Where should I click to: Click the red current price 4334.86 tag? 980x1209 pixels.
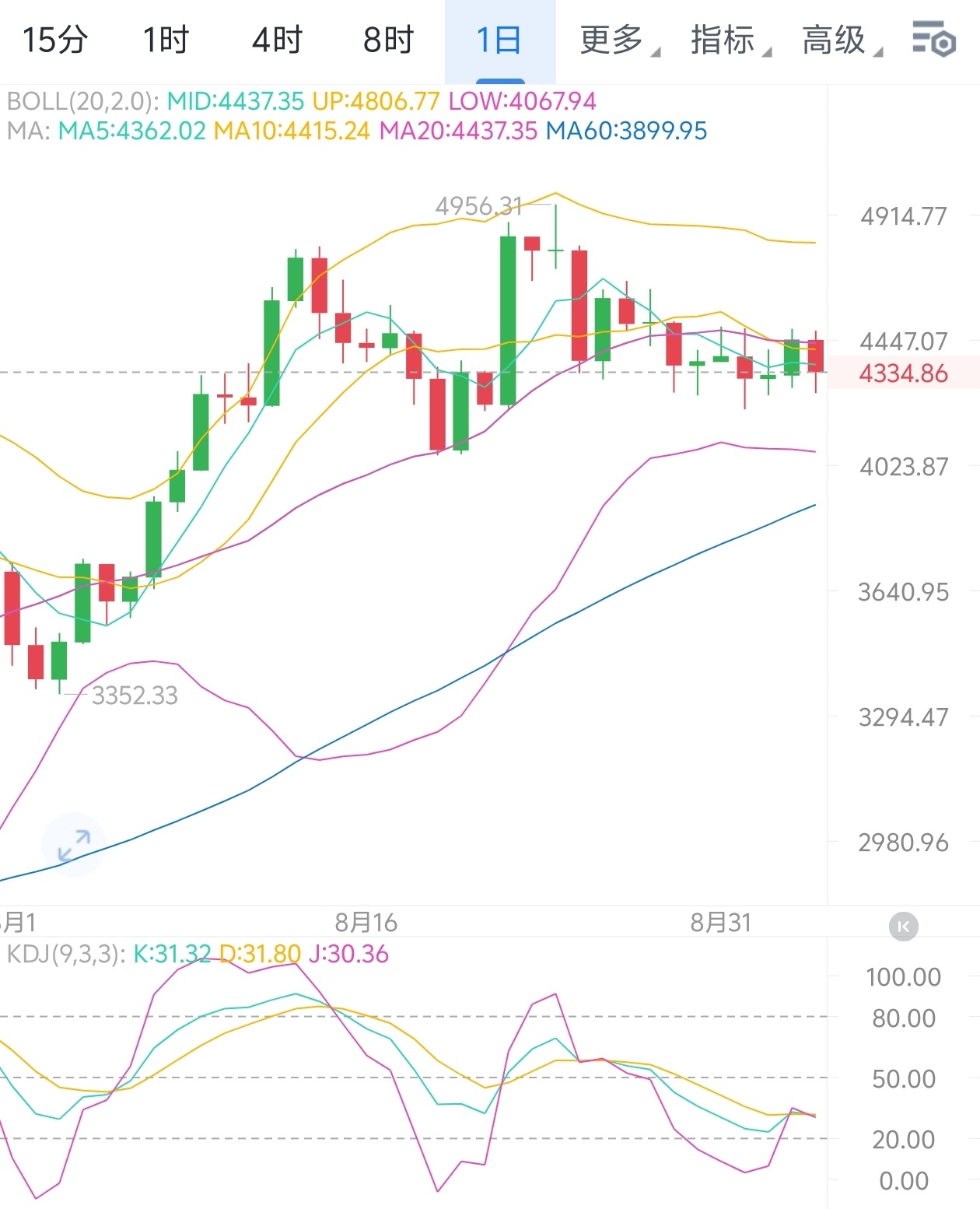(x=903, y=373)
